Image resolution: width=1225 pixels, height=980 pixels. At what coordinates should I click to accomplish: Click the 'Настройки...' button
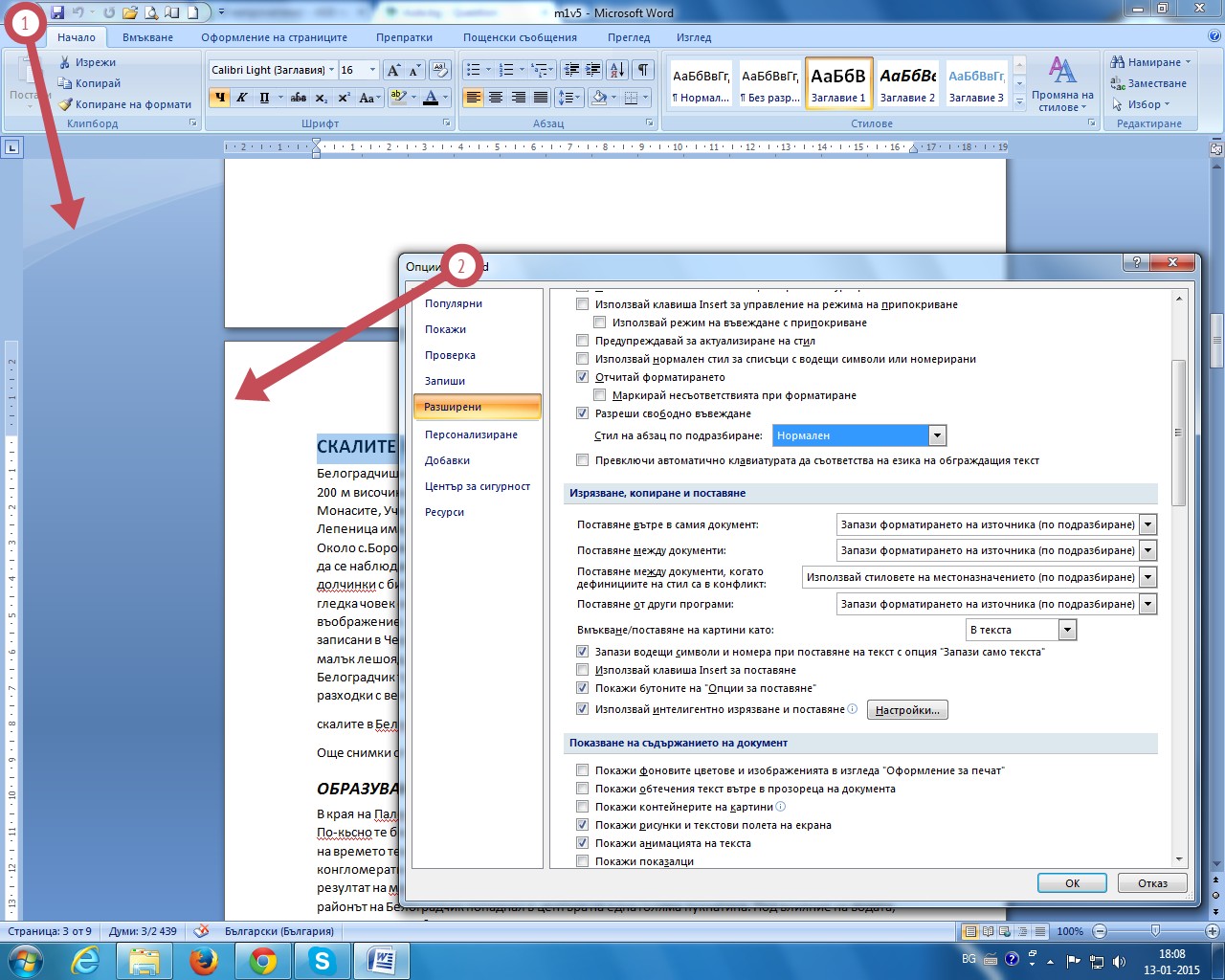click(907, 710)
